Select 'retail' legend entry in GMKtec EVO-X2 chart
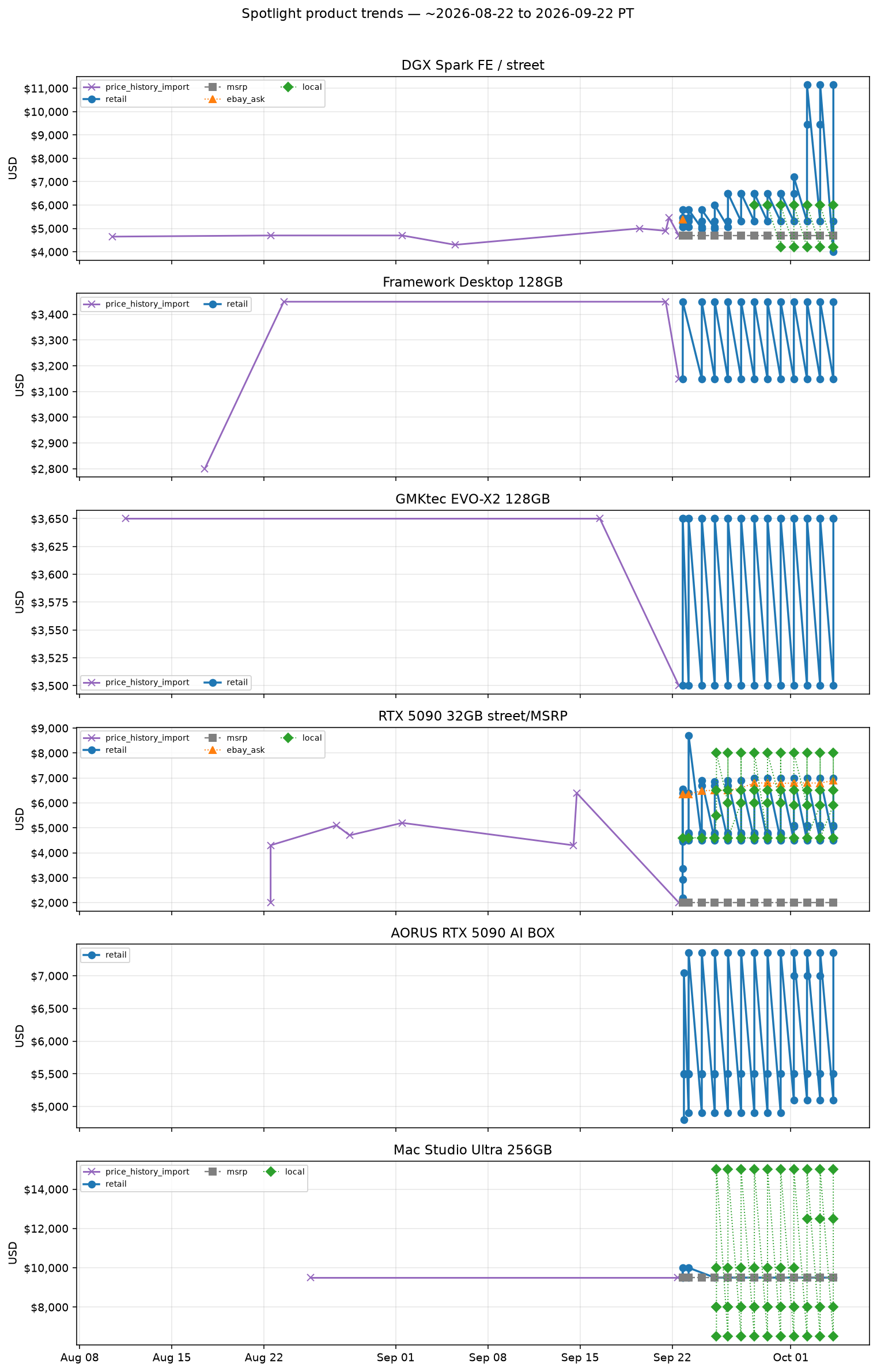 point(226,683)
